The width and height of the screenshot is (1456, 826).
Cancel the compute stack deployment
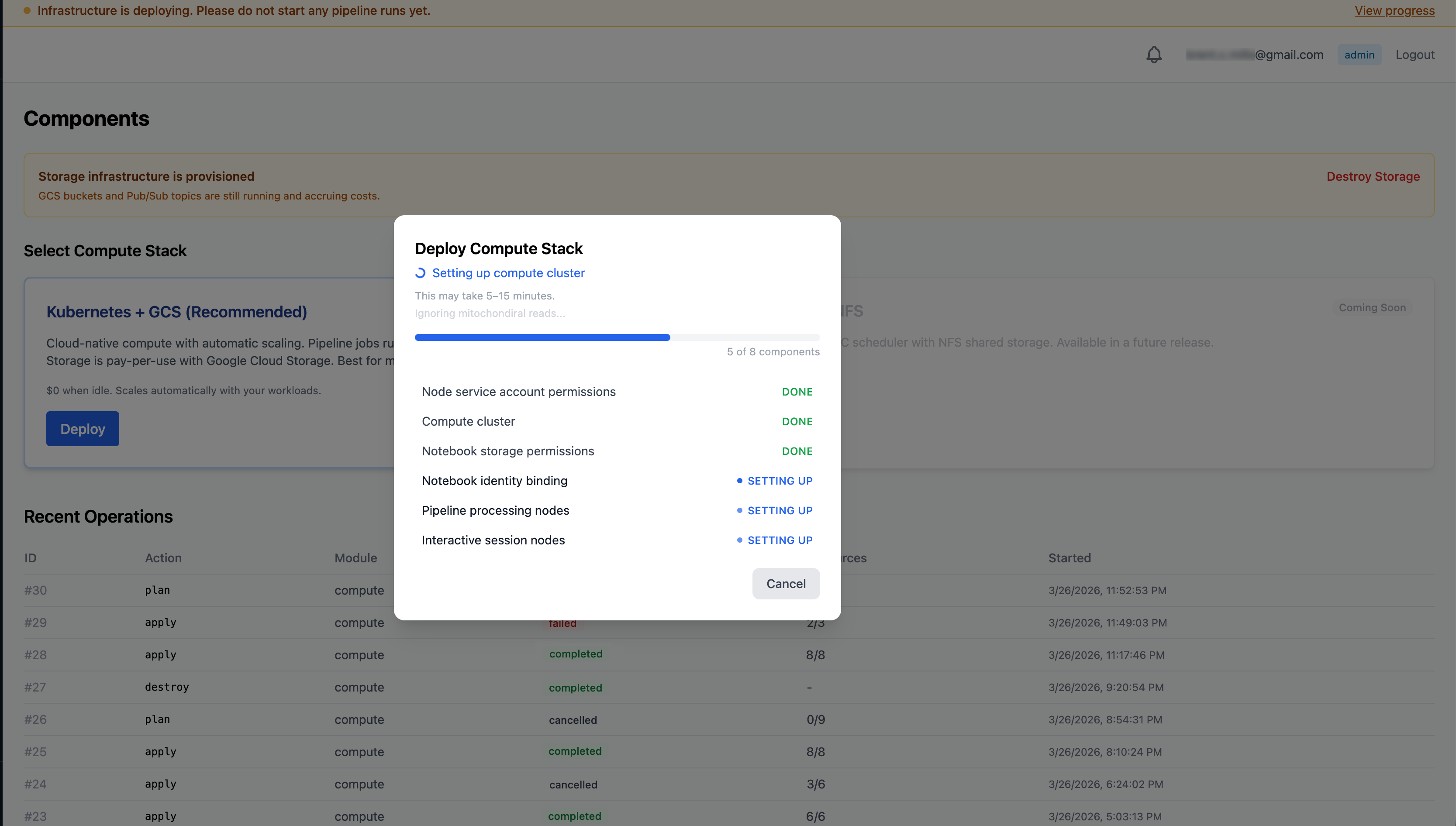[786, 584]
